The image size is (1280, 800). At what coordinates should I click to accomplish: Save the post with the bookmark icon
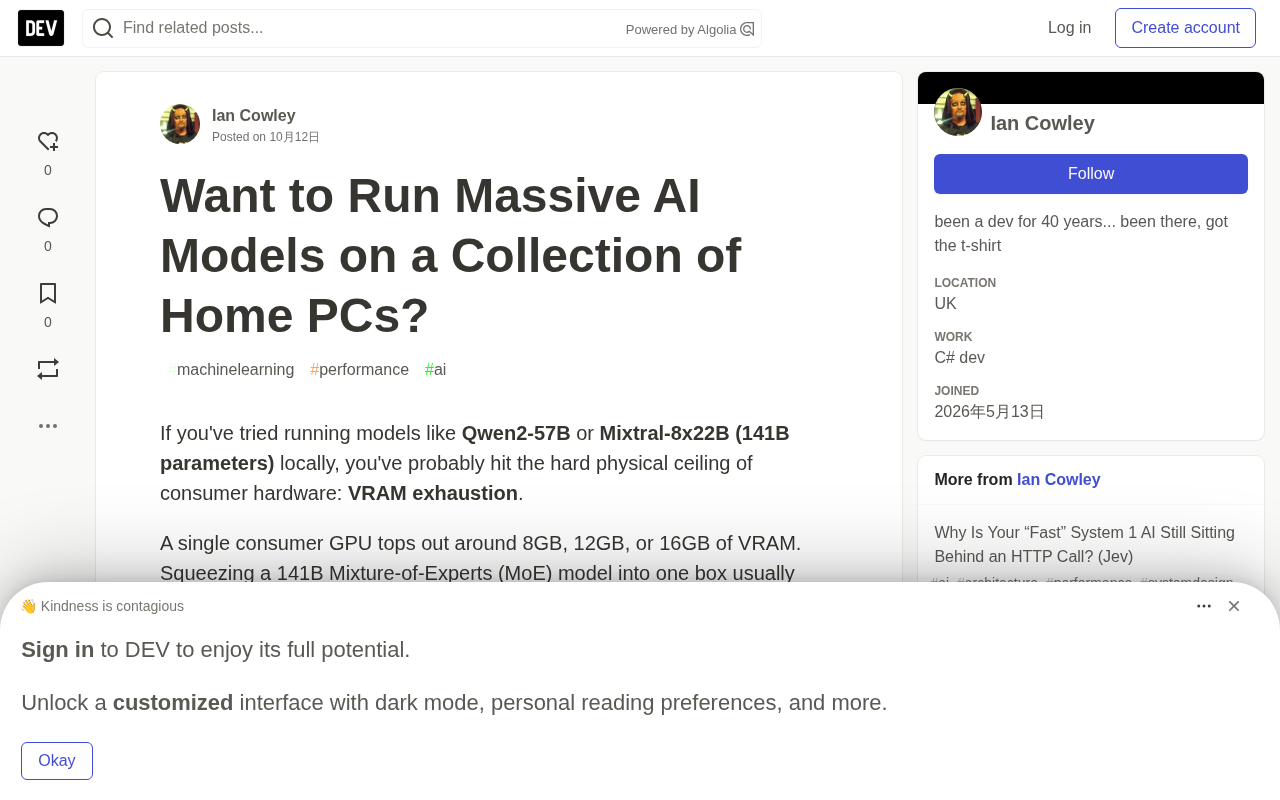(48, 293)
